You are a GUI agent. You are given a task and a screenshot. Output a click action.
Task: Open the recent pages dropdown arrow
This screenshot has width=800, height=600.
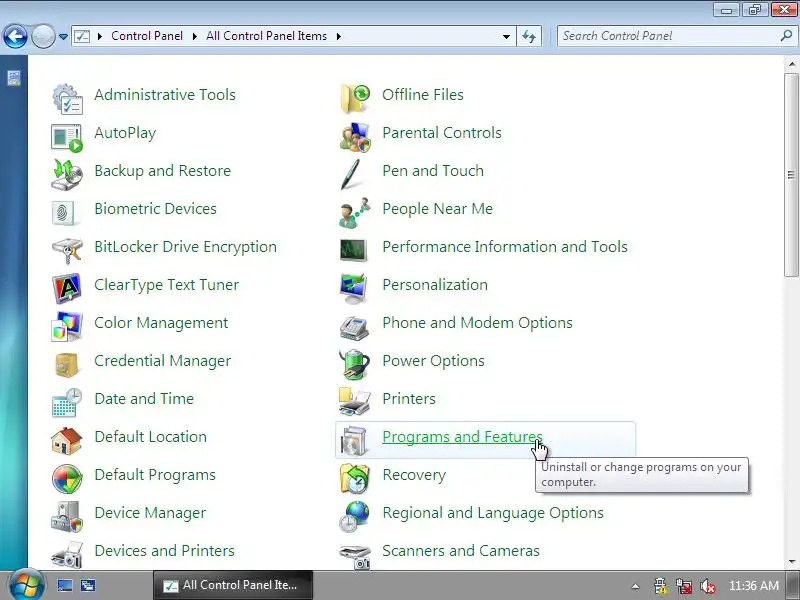coord(63,37)
